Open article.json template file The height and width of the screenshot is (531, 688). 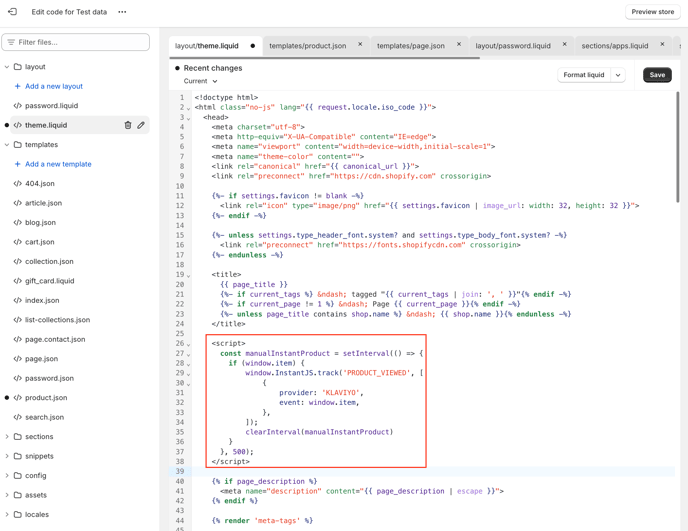43,203
